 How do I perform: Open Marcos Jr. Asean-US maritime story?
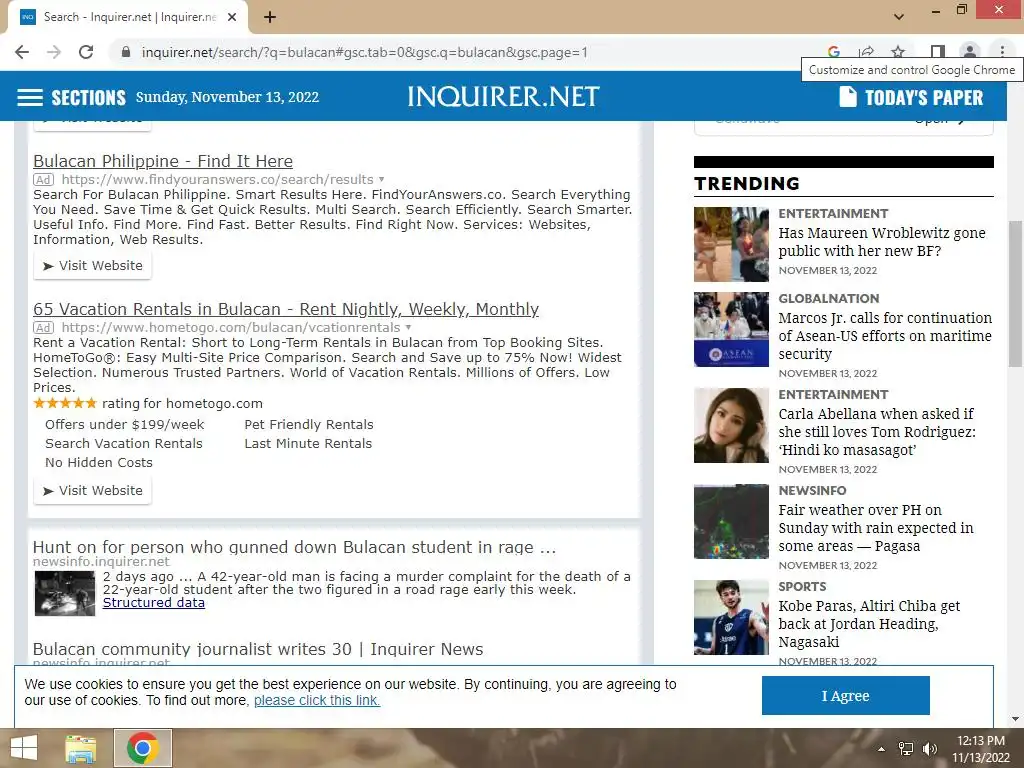[x=885, y=336]
